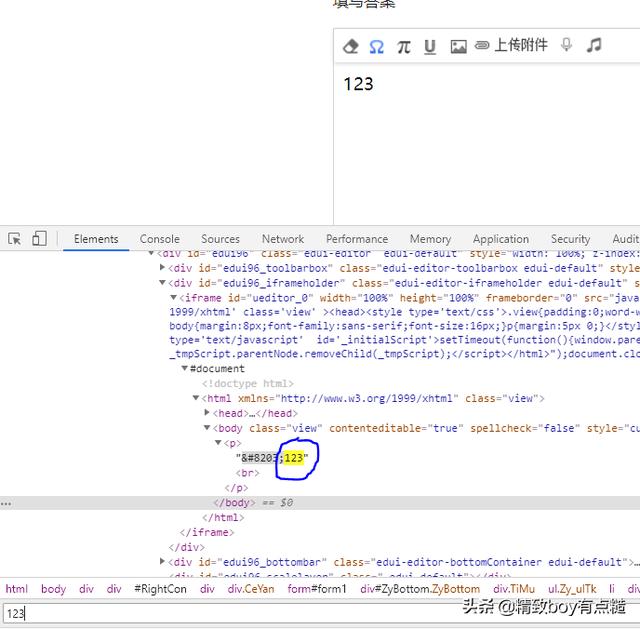This screenshot has height=629, width=640.
Task: Click #RightCon in the breadcrumb bar
Action: point(160,589)
